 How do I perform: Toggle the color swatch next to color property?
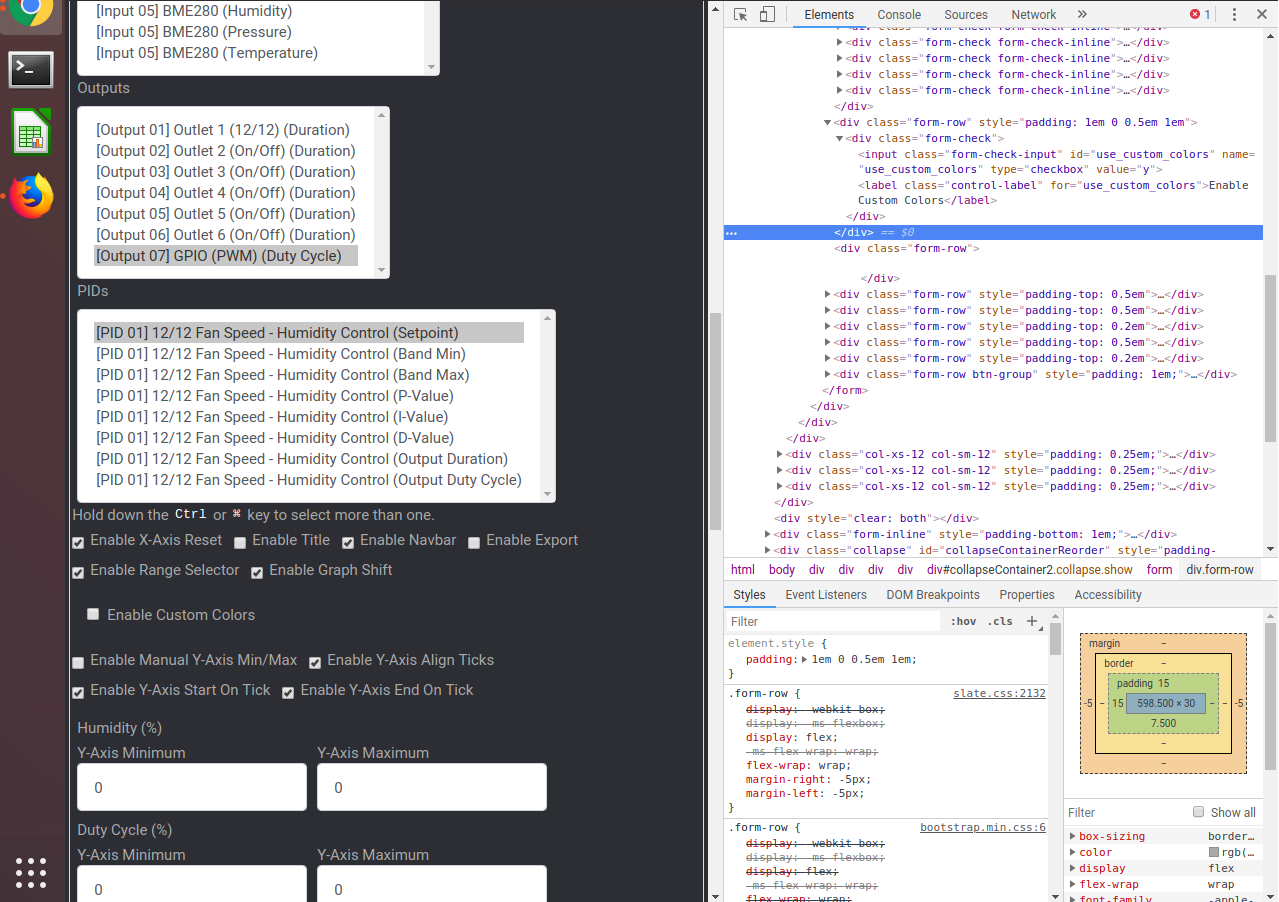pyautogui.click(x=1213, y=852)
